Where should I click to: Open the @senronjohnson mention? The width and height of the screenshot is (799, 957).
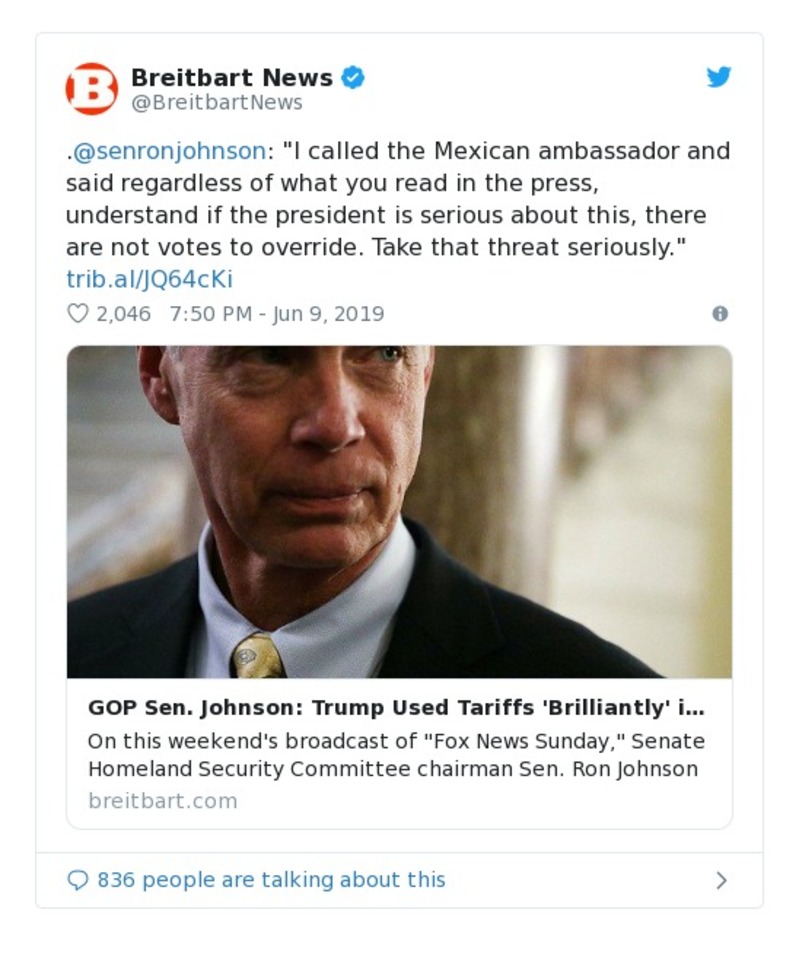(169, 151)
